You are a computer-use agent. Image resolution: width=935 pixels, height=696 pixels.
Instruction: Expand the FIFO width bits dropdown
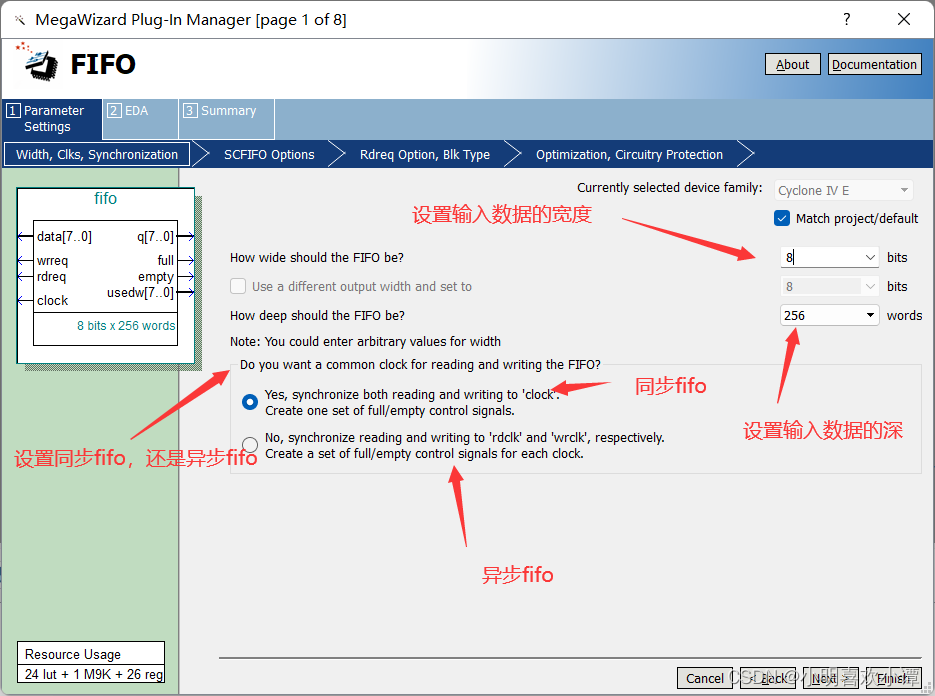pyautogui.click(x=871, y=257)
